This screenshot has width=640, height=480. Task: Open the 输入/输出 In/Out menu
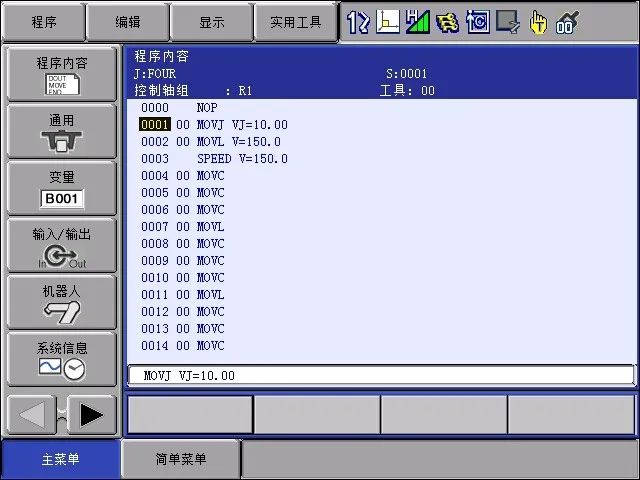pos(62,246)
